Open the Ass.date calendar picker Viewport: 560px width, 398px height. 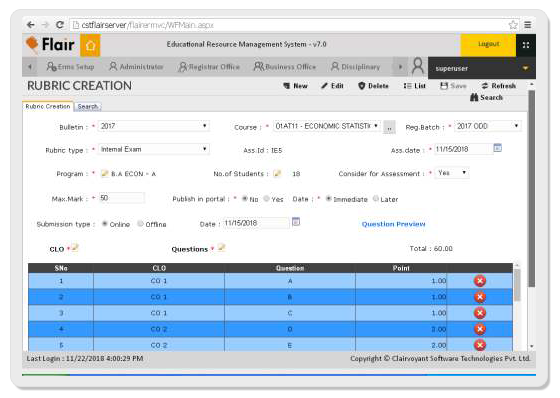coord(498,148)
